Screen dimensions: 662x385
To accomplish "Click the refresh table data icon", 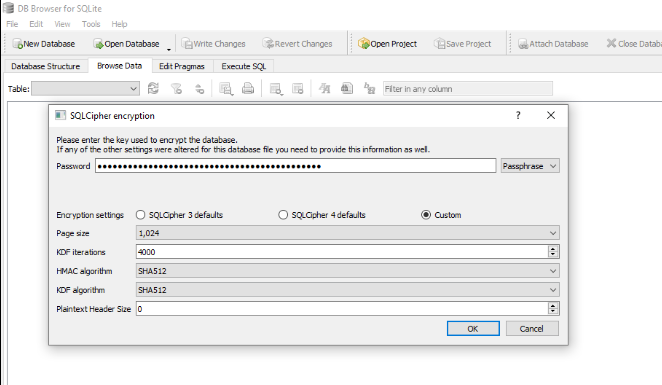I will (x=153, y=89).
